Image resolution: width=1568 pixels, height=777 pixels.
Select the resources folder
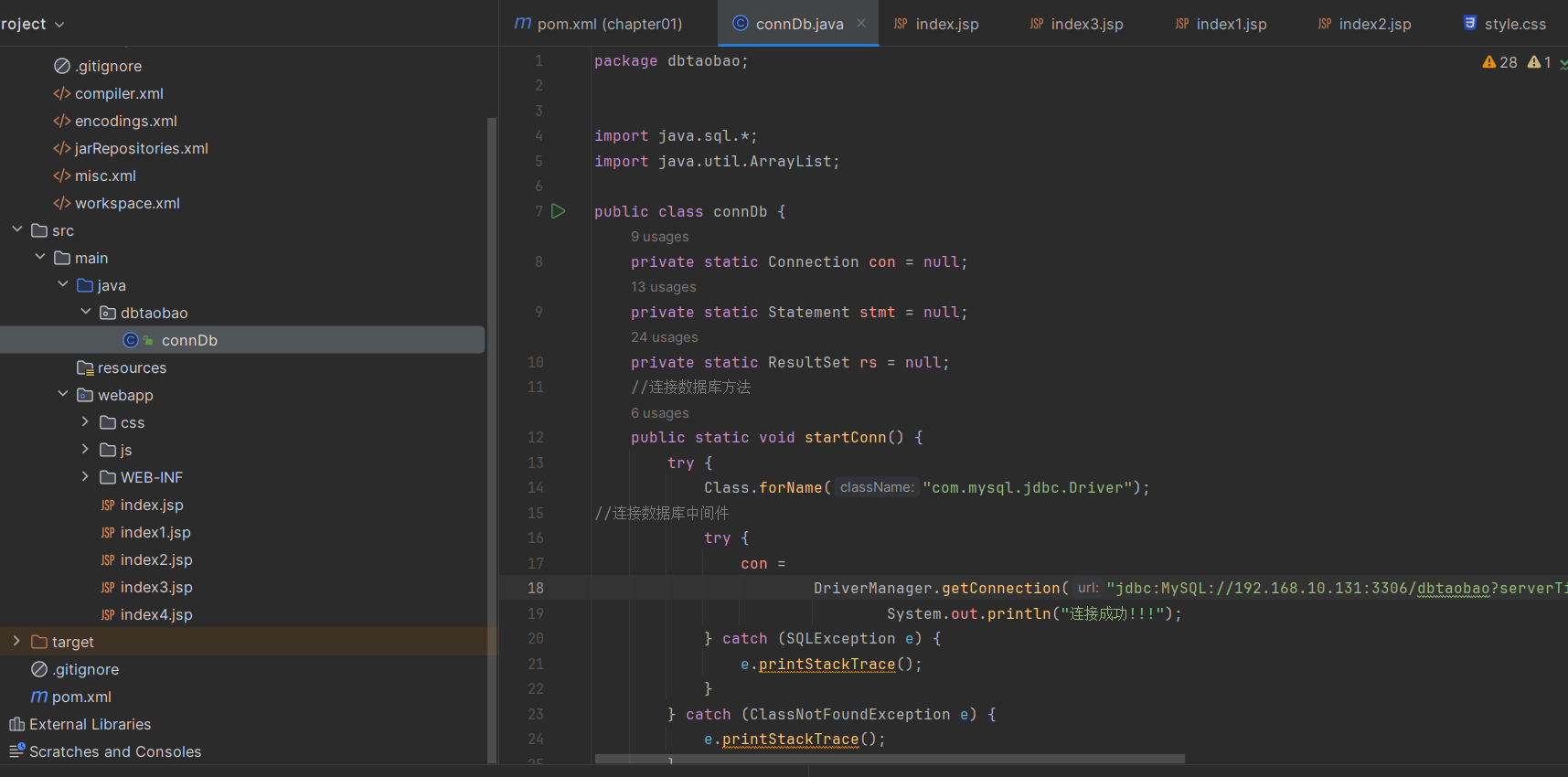[x=132, y=367]
